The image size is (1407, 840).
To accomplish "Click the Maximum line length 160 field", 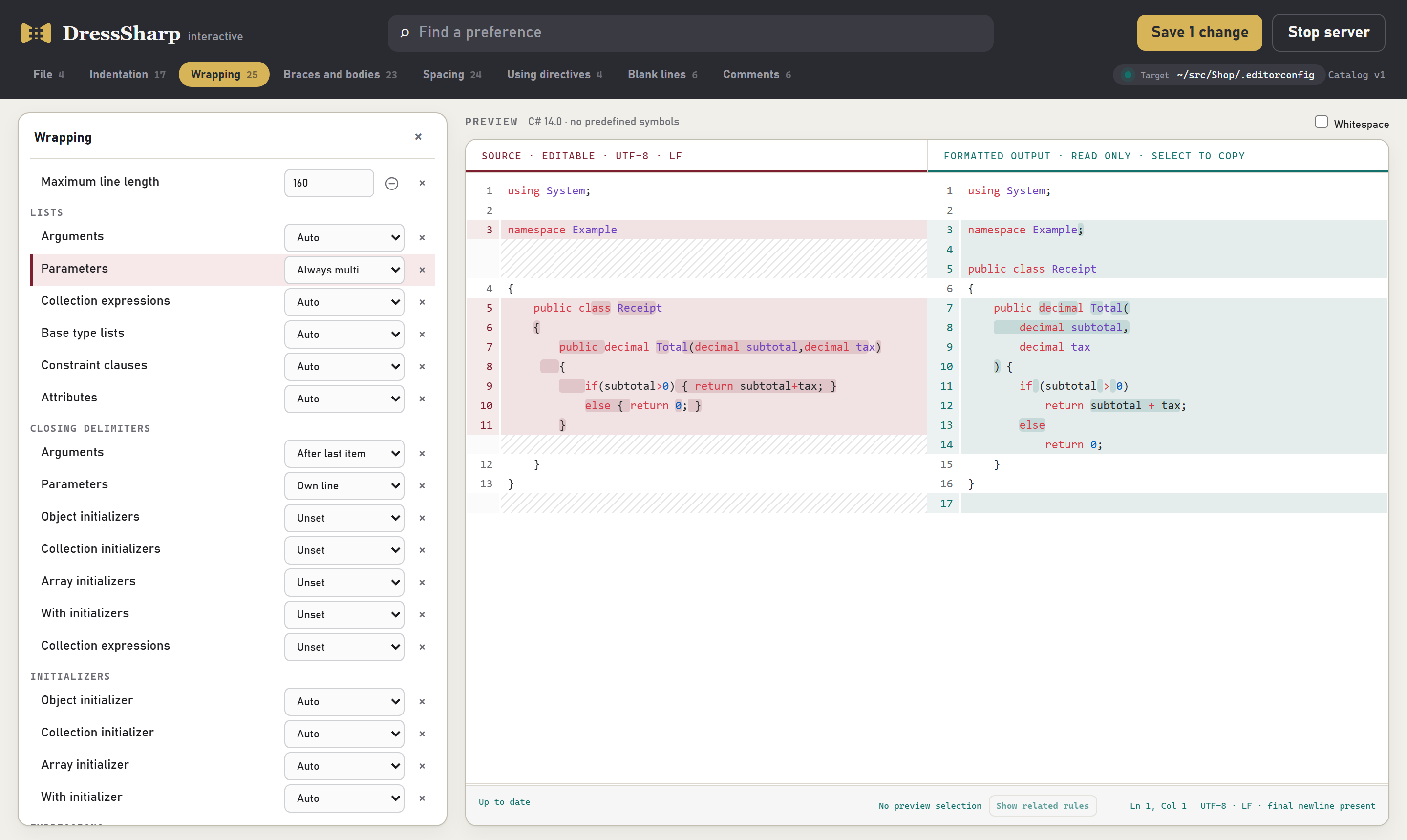I will tap(329, 183).
